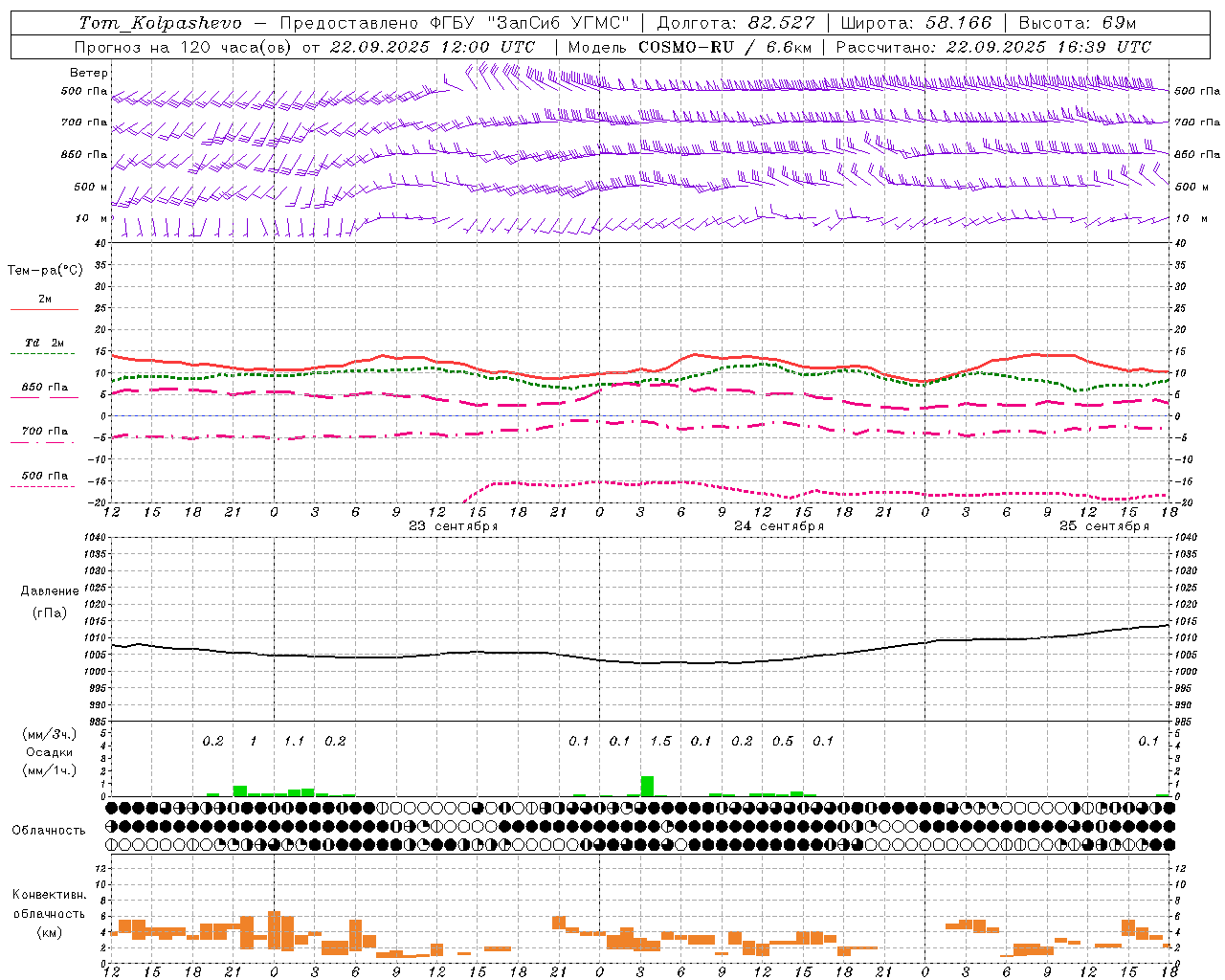Click the solid red 2м legend line
This screenshot has height=980, width=1225.
pyautogui.click(x=44, y=309)
